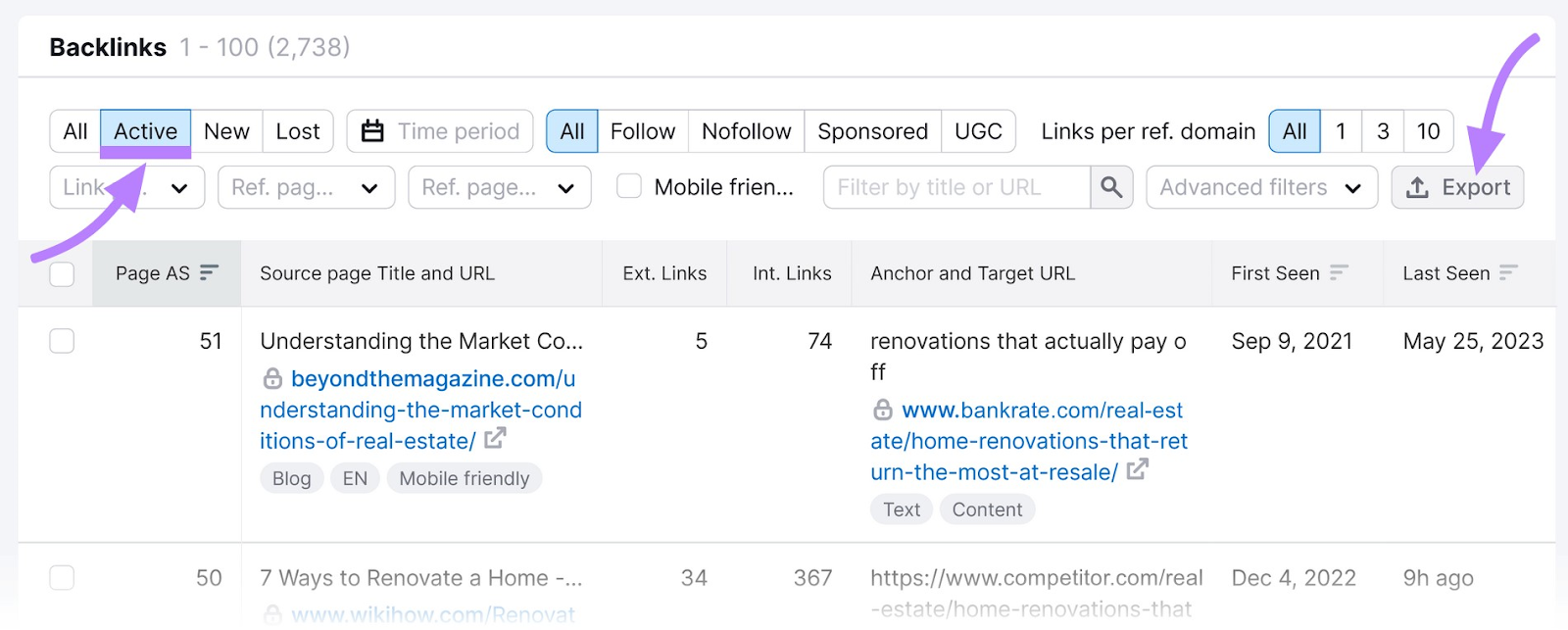Screen dimensions: 1568x630
Task: Select the checkbox for the first backlink row
Action: pyautogui.click(x=61, y=341)
